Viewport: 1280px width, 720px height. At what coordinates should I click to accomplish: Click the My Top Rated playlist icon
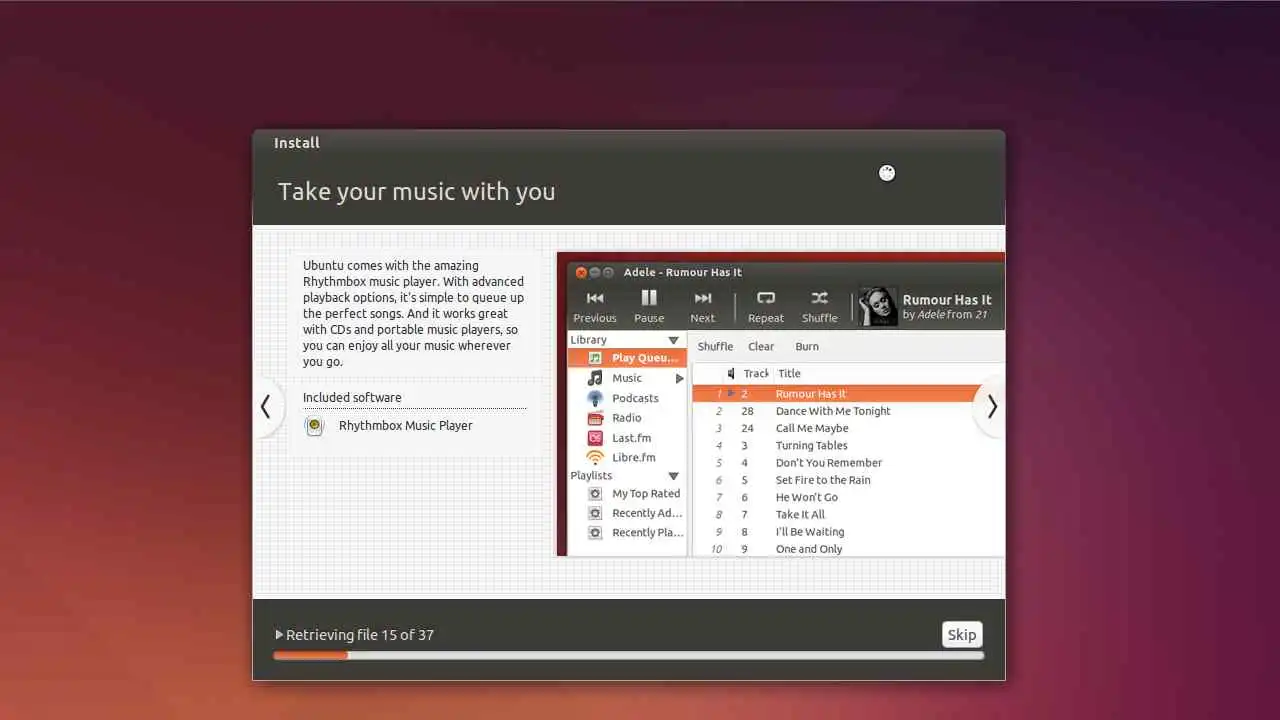click(x=595, y=494)
